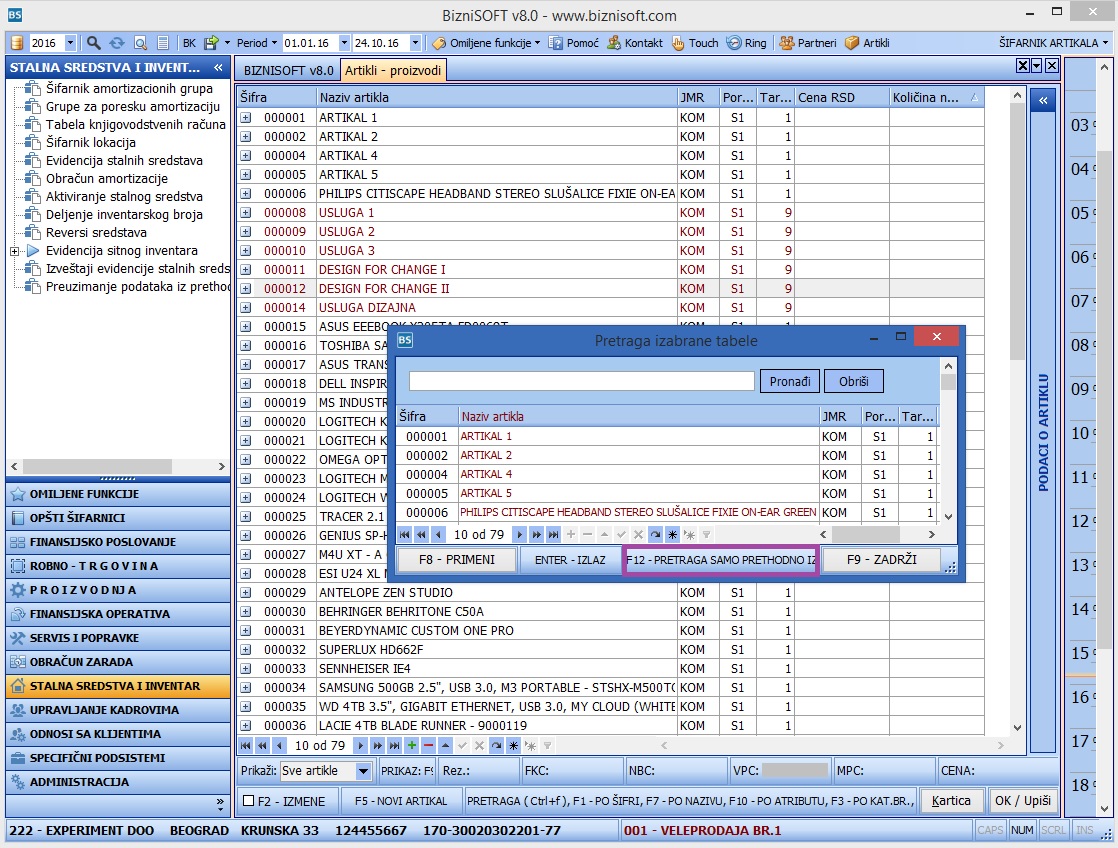
Task: Expand Evidencija sitnog inventara tree node
Action: 15,251
